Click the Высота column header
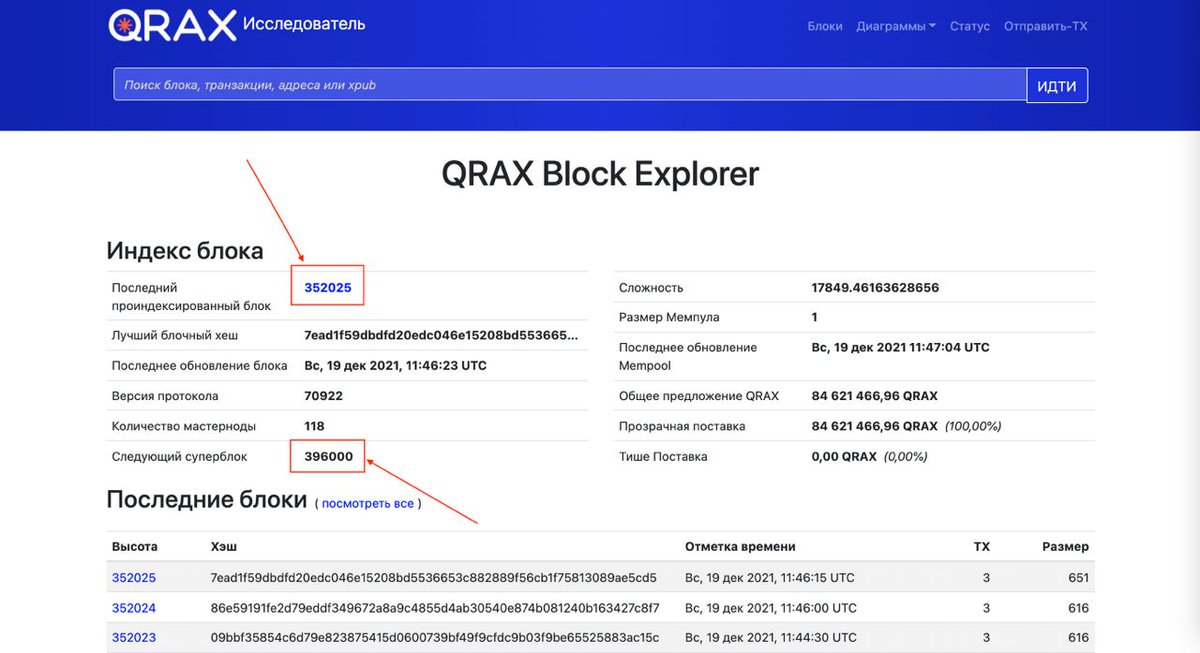Viewport: 1200px width, 653px height. [x=135, y=547]
